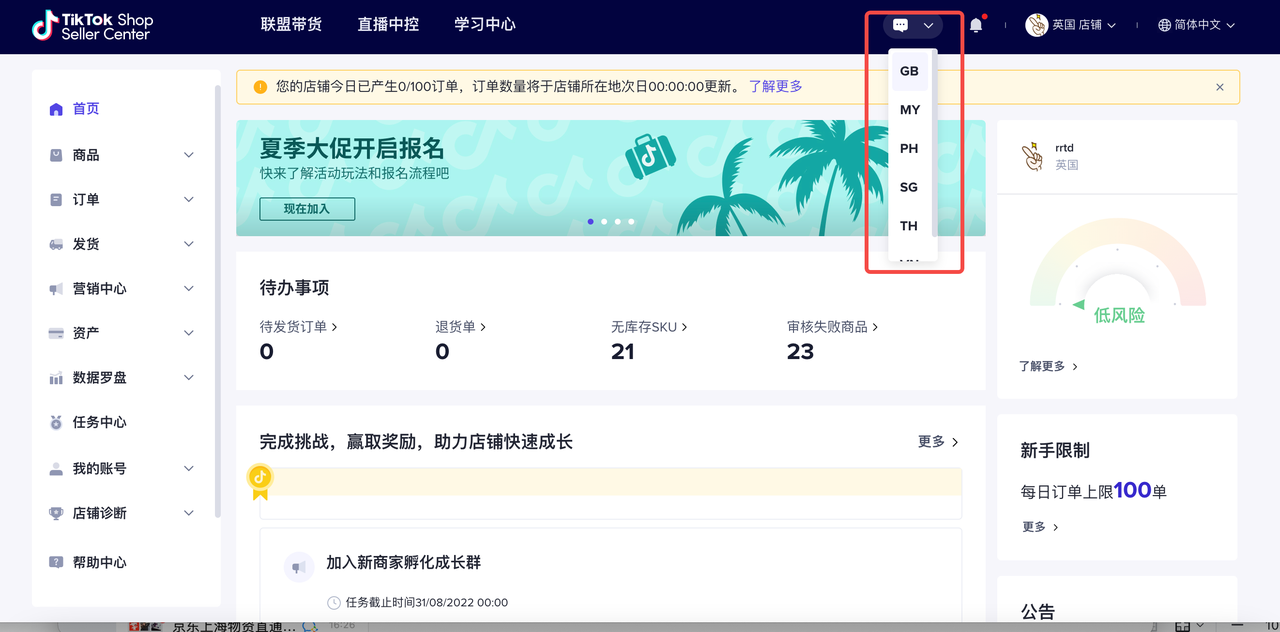Click the 首页 home icon in sidebar

[56, 109]
